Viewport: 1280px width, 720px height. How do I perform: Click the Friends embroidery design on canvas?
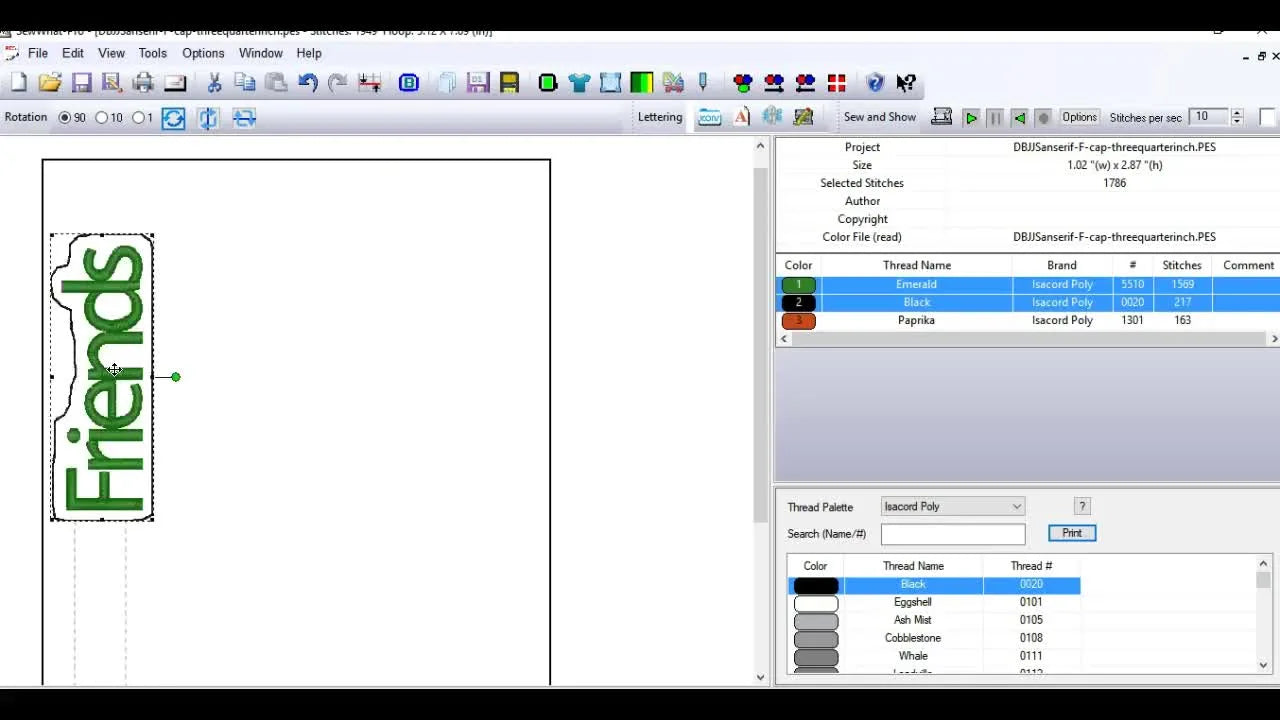pos(102,377)
